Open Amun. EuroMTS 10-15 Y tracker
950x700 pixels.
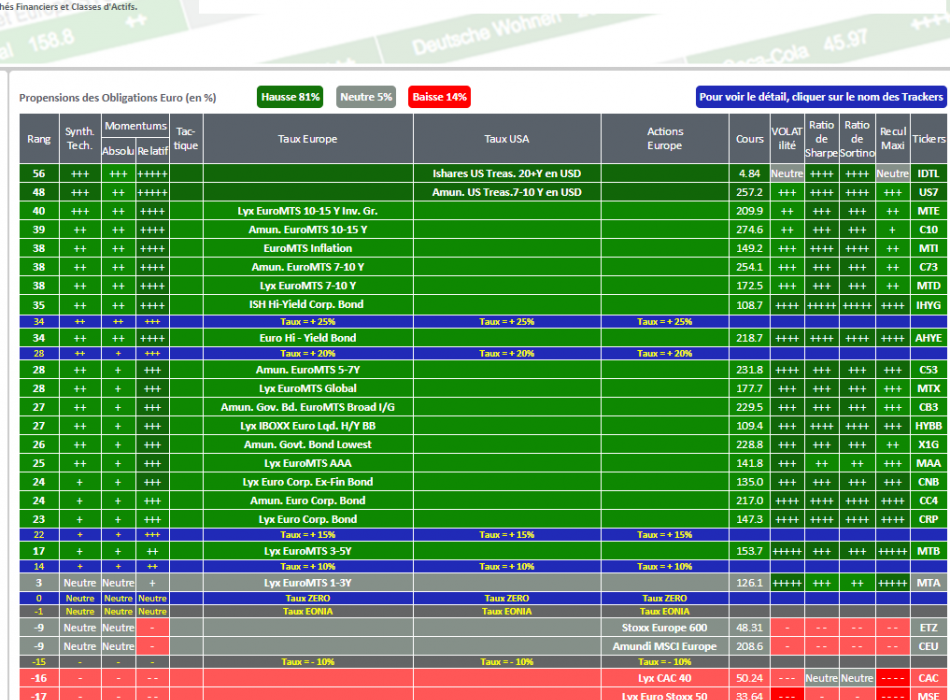pyautogui.click(x=307, y=230)
